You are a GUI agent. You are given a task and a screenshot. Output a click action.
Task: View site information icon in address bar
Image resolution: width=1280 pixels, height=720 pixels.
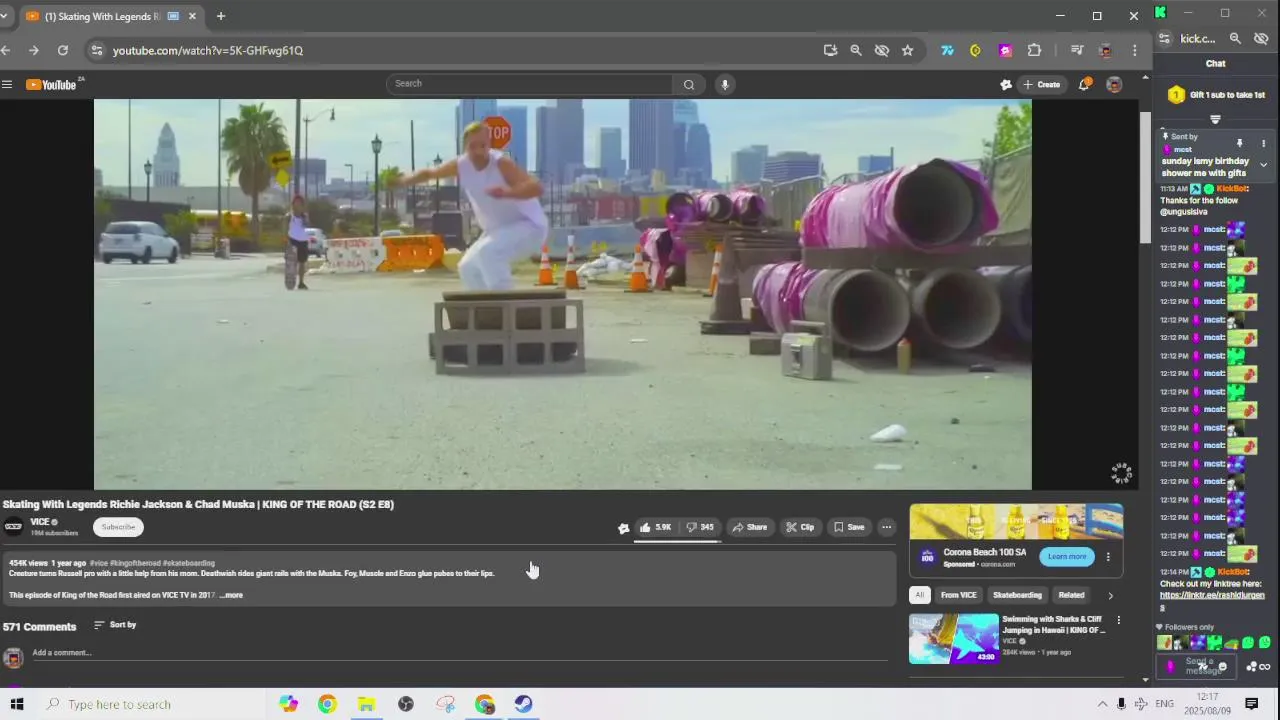pyautogui.click(x=96, y=50)
